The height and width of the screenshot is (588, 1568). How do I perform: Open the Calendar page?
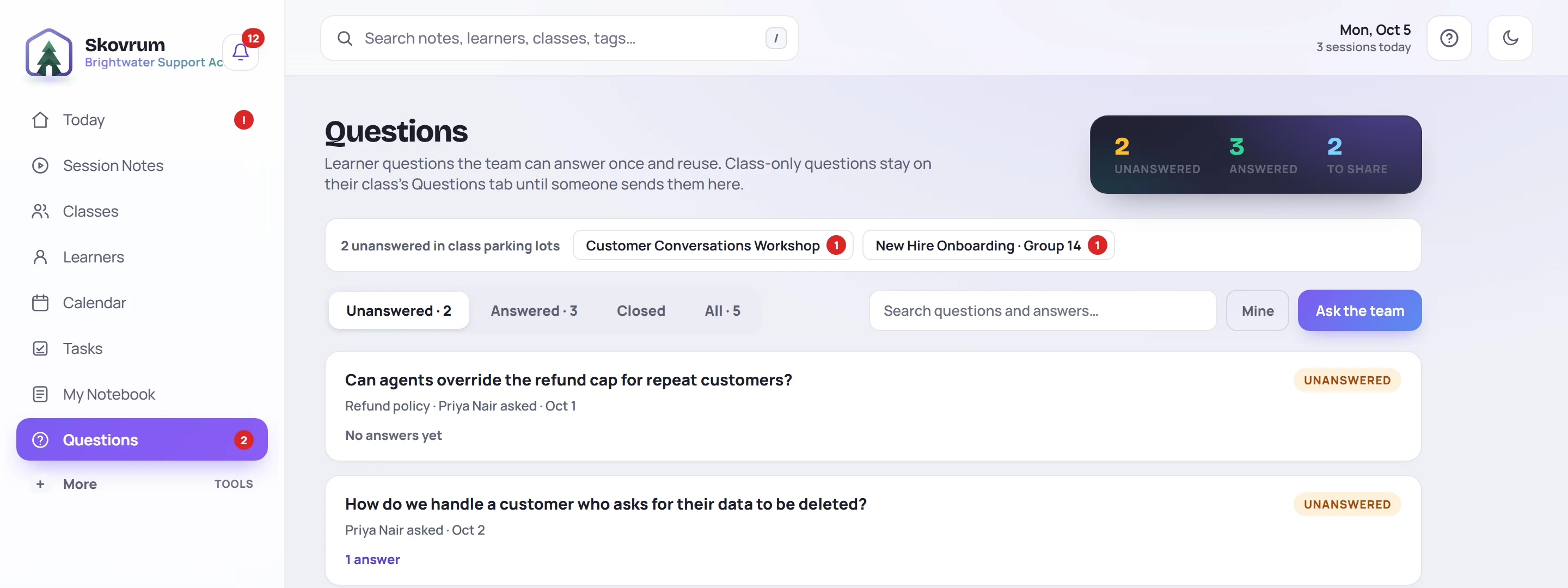(x=142, y=303)
